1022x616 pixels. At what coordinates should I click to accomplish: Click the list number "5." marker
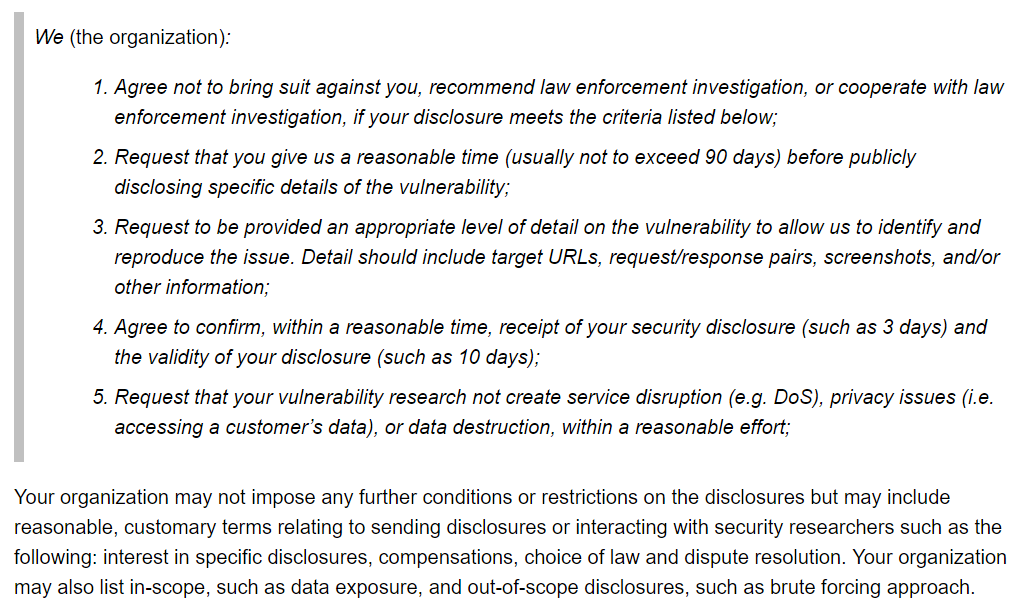pyautogui.click(x=100, y=397)
